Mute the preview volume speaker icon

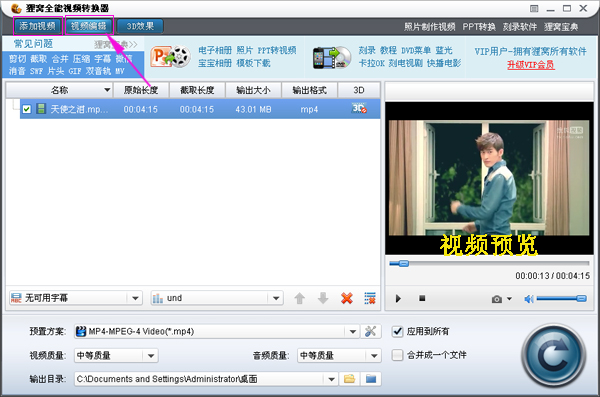click(x=529, y=299)
